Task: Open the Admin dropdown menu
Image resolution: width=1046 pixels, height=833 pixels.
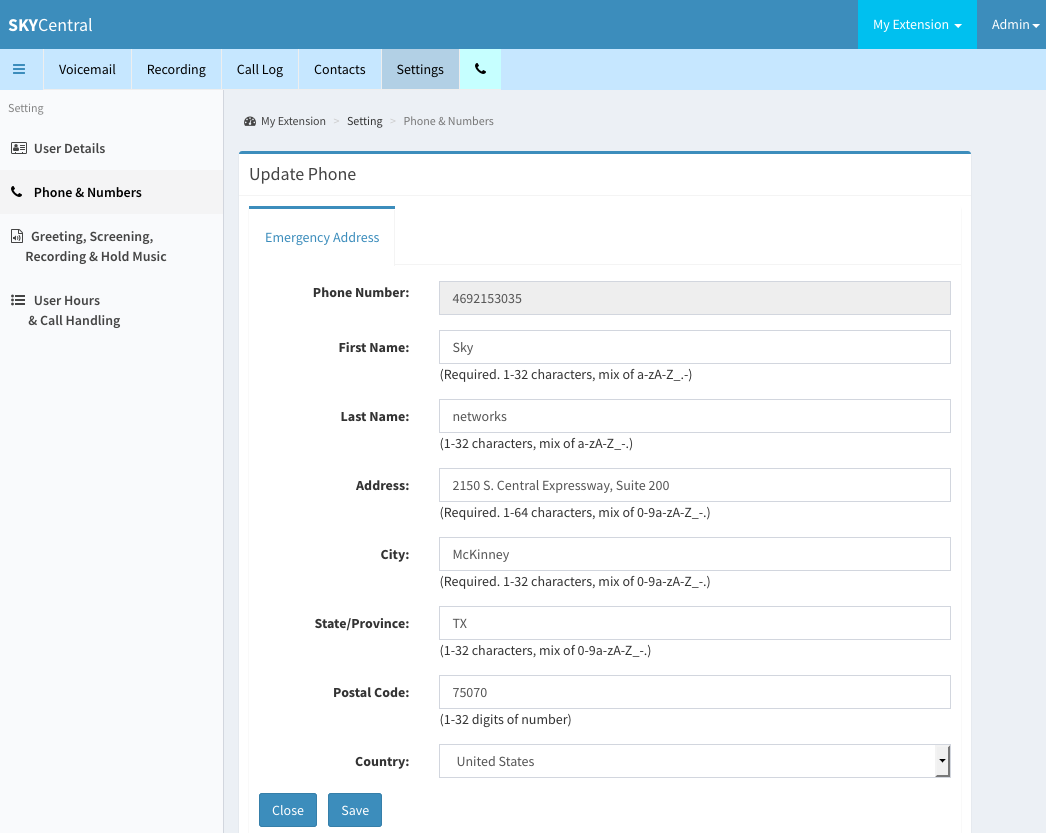Action: [1015, 25]
